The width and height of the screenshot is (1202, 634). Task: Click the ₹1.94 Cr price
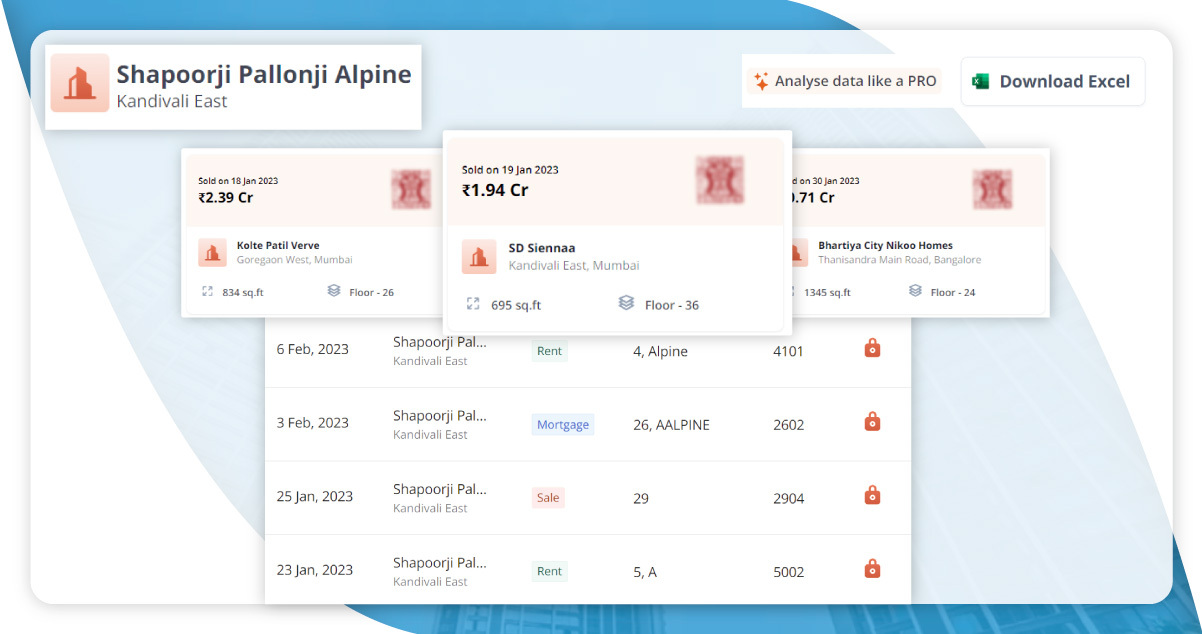pyautogui.click(x=494, y=190)
